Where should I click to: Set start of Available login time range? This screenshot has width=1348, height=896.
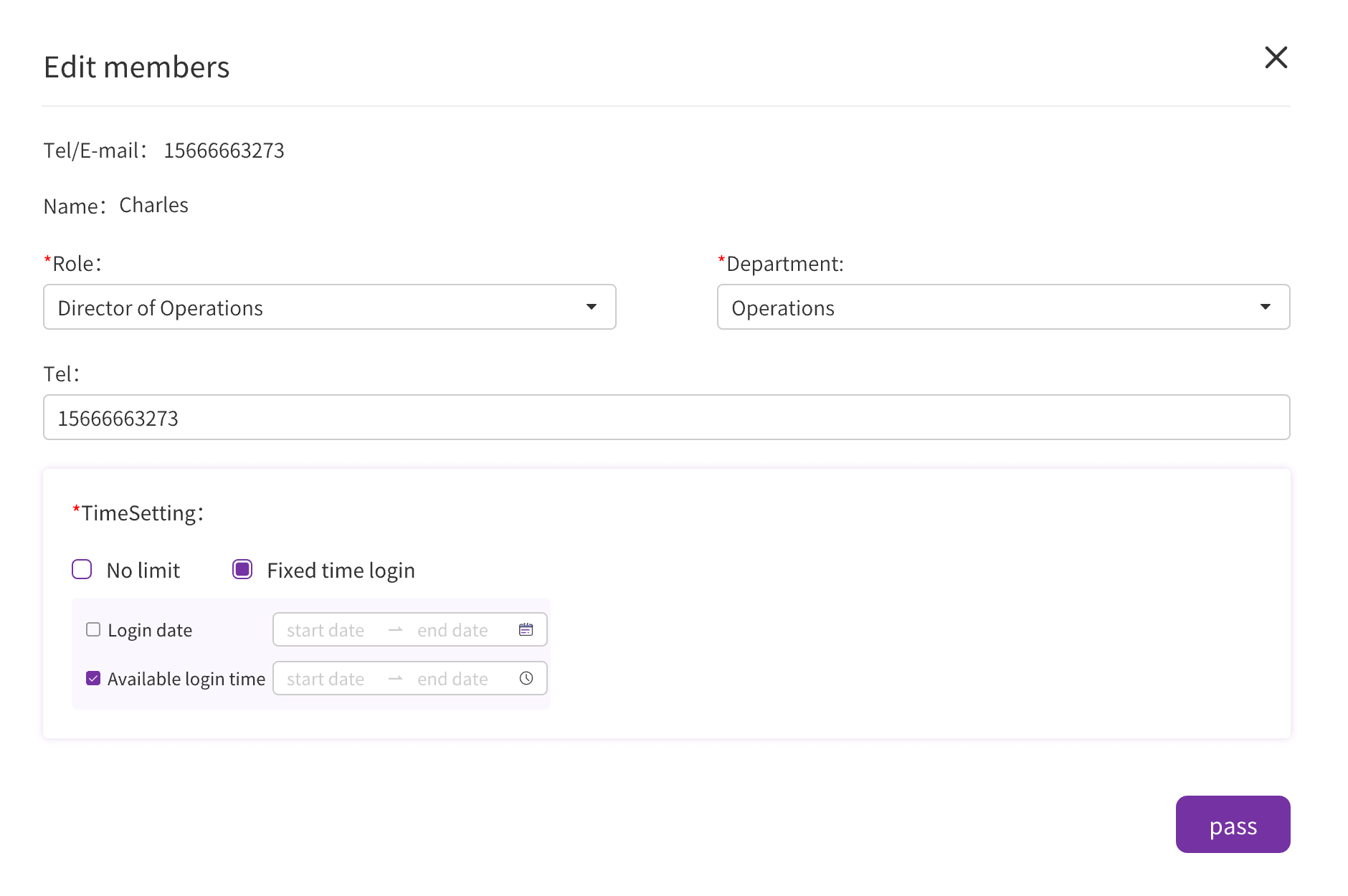(x=326, y=679)
